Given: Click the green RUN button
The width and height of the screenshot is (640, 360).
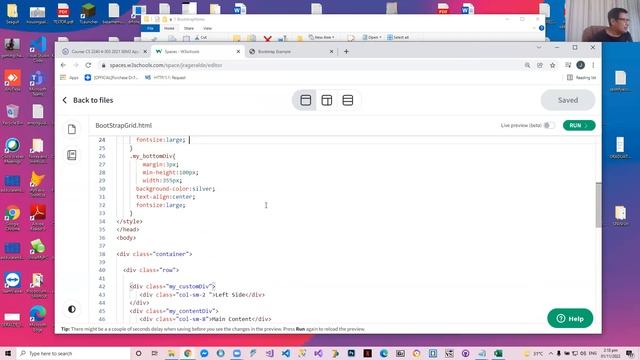Looking at the screenshot, I should coord(579,125).
